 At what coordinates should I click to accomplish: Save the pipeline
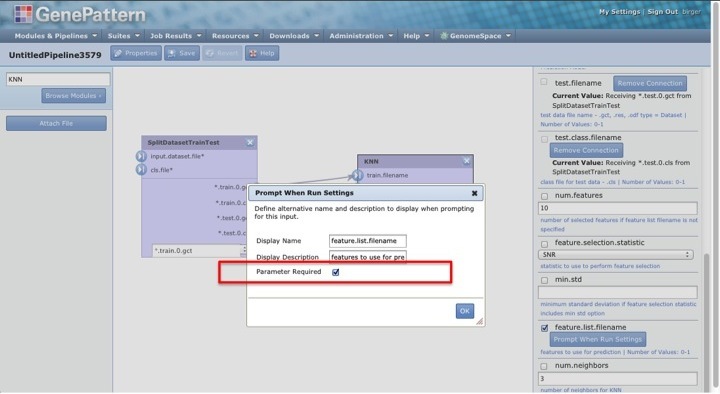182,53
